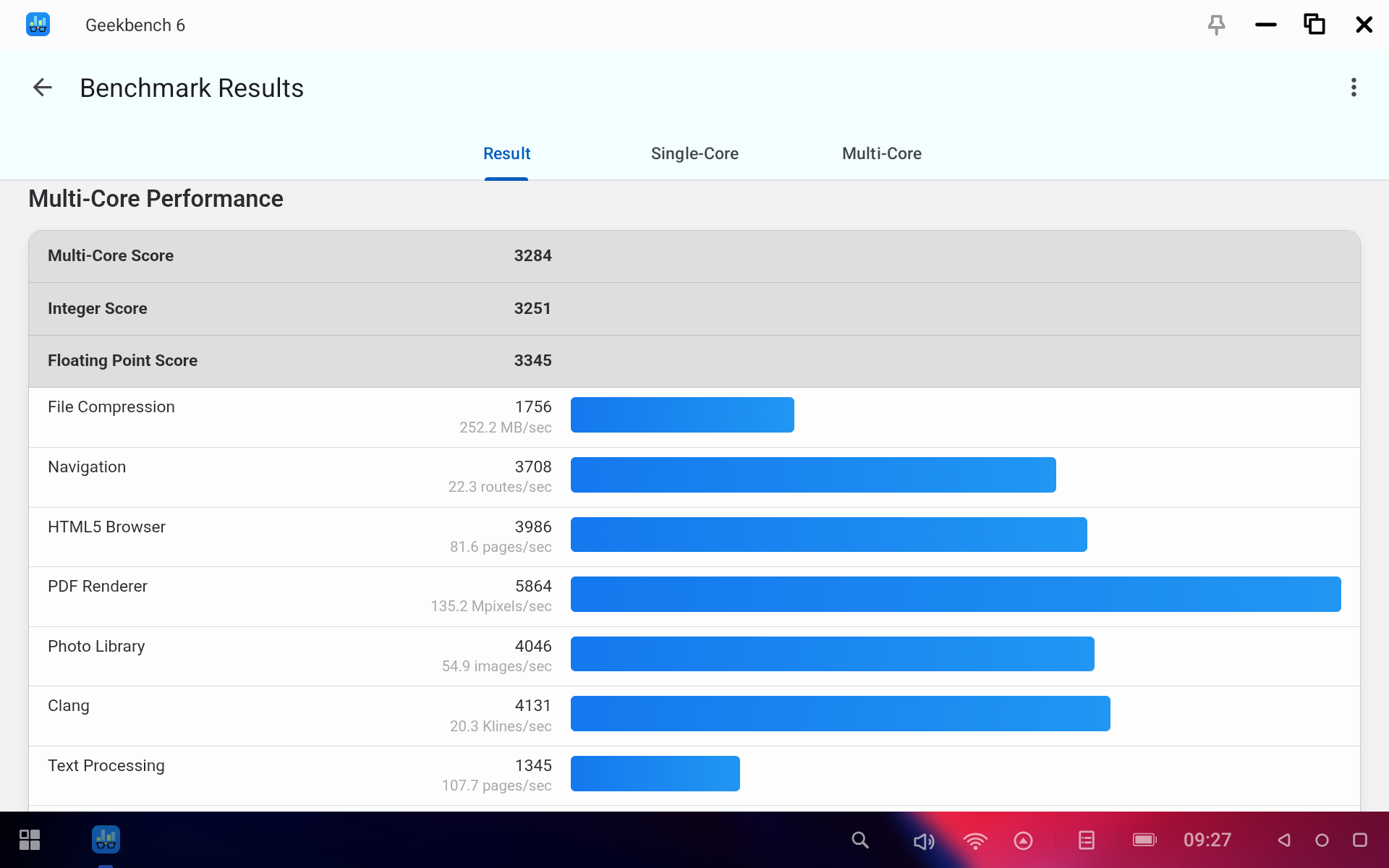Screen dimensions: 1389x868
Task: Click the volume speaker icon
Action: click(x=923, y=841)
